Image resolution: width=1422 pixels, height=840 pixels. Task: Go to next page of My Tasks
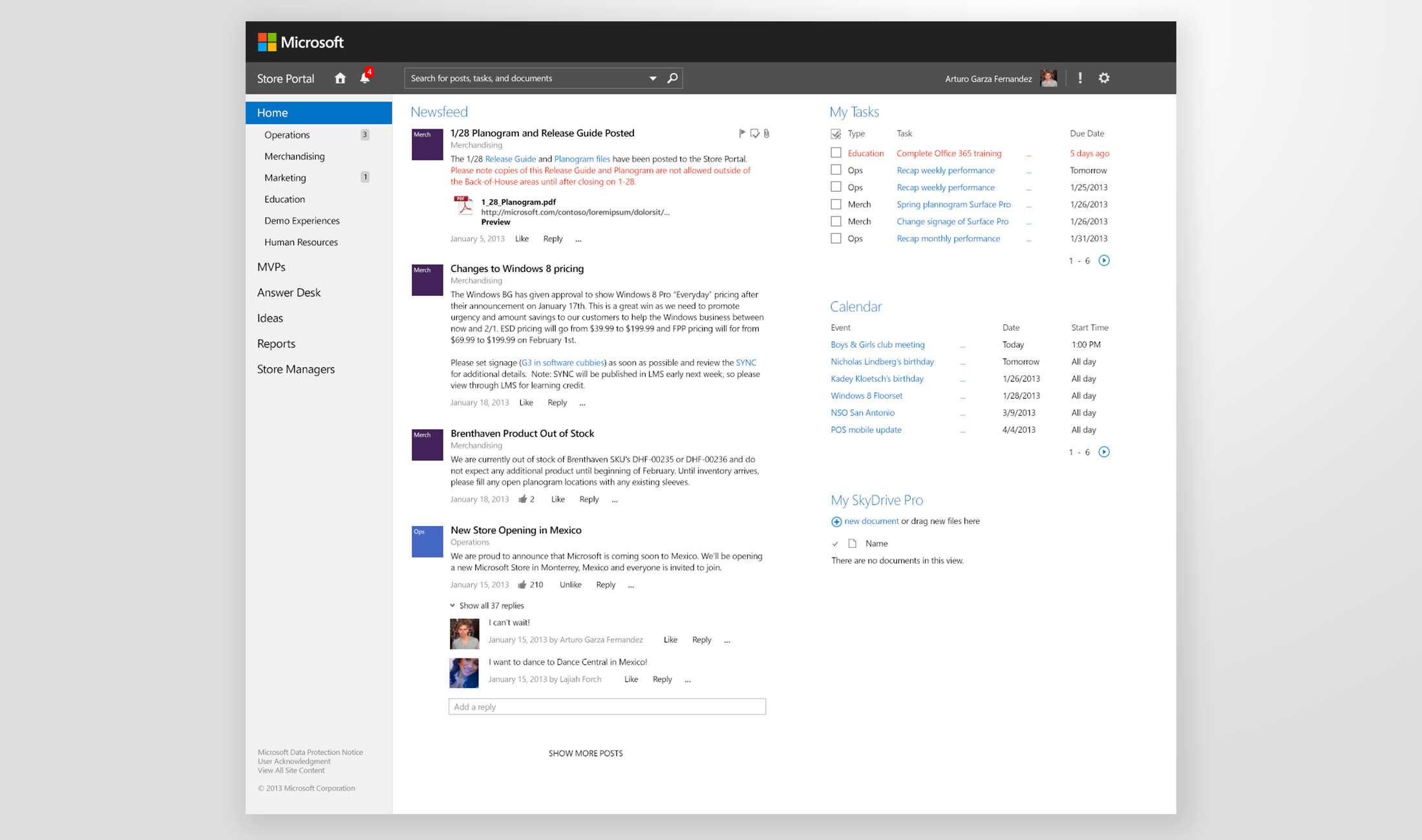tap(1104, 260)
